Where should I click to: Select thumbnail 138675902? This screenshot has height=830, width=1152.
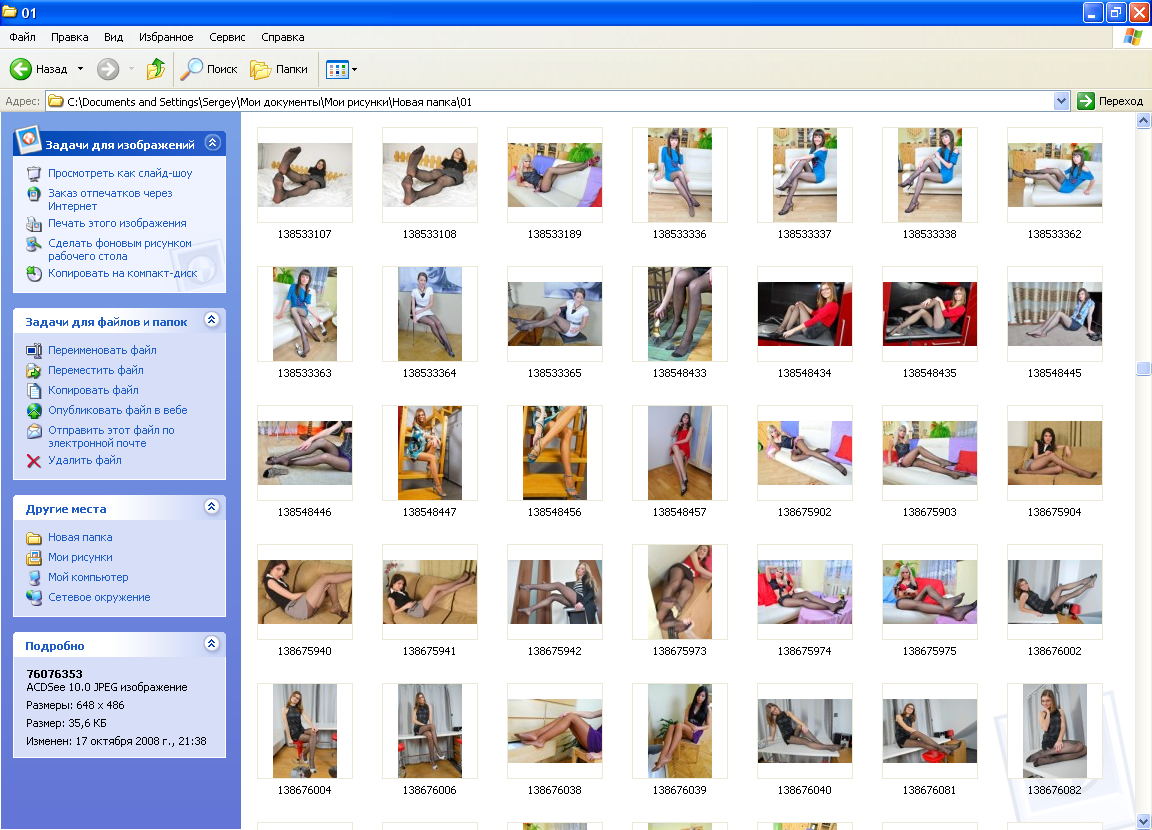[x=804, y=452]
